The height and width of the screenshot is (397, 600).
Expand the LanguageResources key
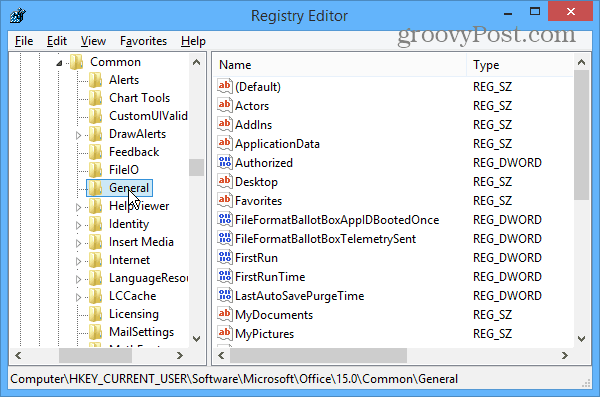[78, 279]
